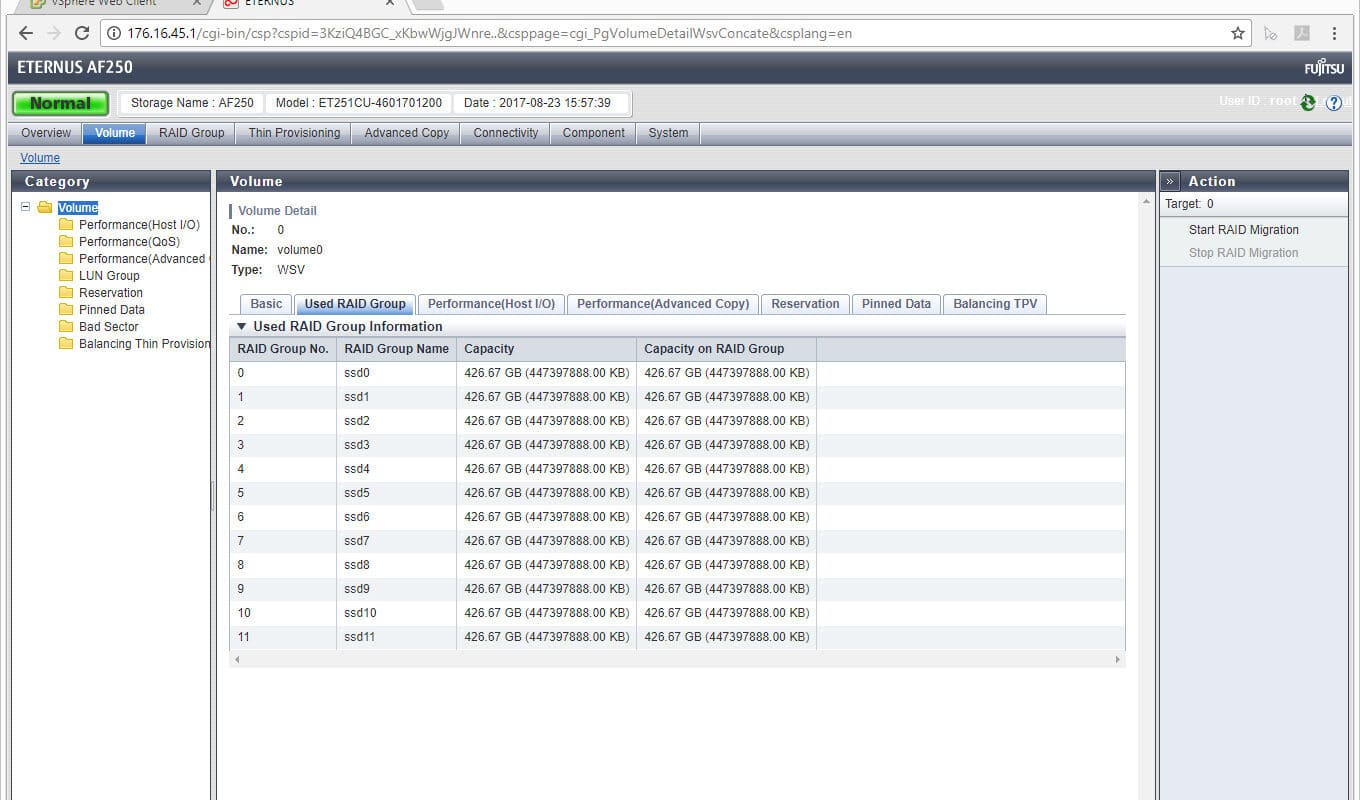This screenshot has width=1360, height=800.
Task: Click the green refresh icon near User ID
Action: (x=1308, y=102)
